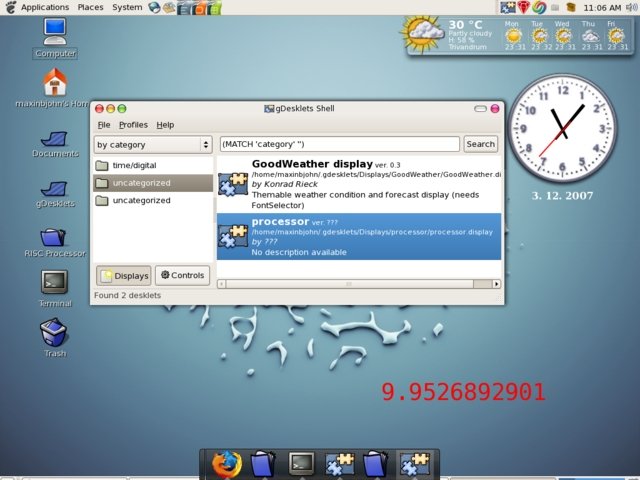640x480 pixels.
Task: Open the Terminal icon in the dock
Action: coord(302,463)
